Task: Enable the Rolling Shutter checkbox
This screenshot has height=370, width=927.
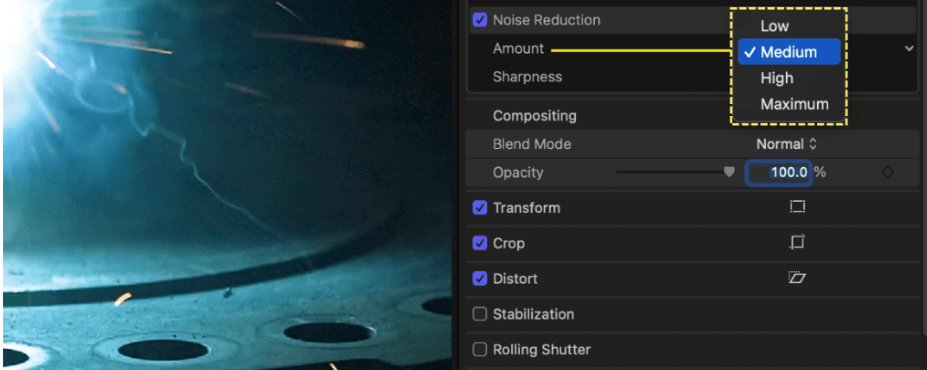Action: tap(480, 349)
